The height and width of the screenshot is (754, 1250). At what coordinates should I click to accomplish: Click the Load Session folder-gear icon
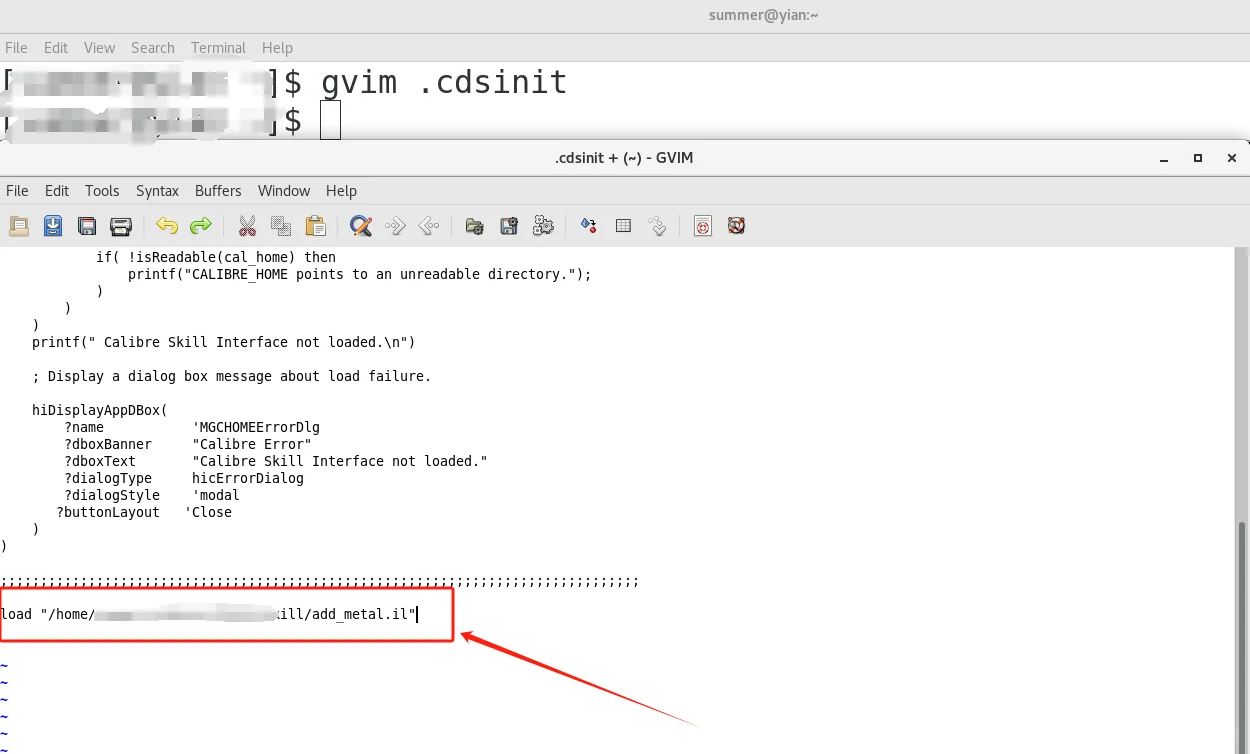coord(475,226)
